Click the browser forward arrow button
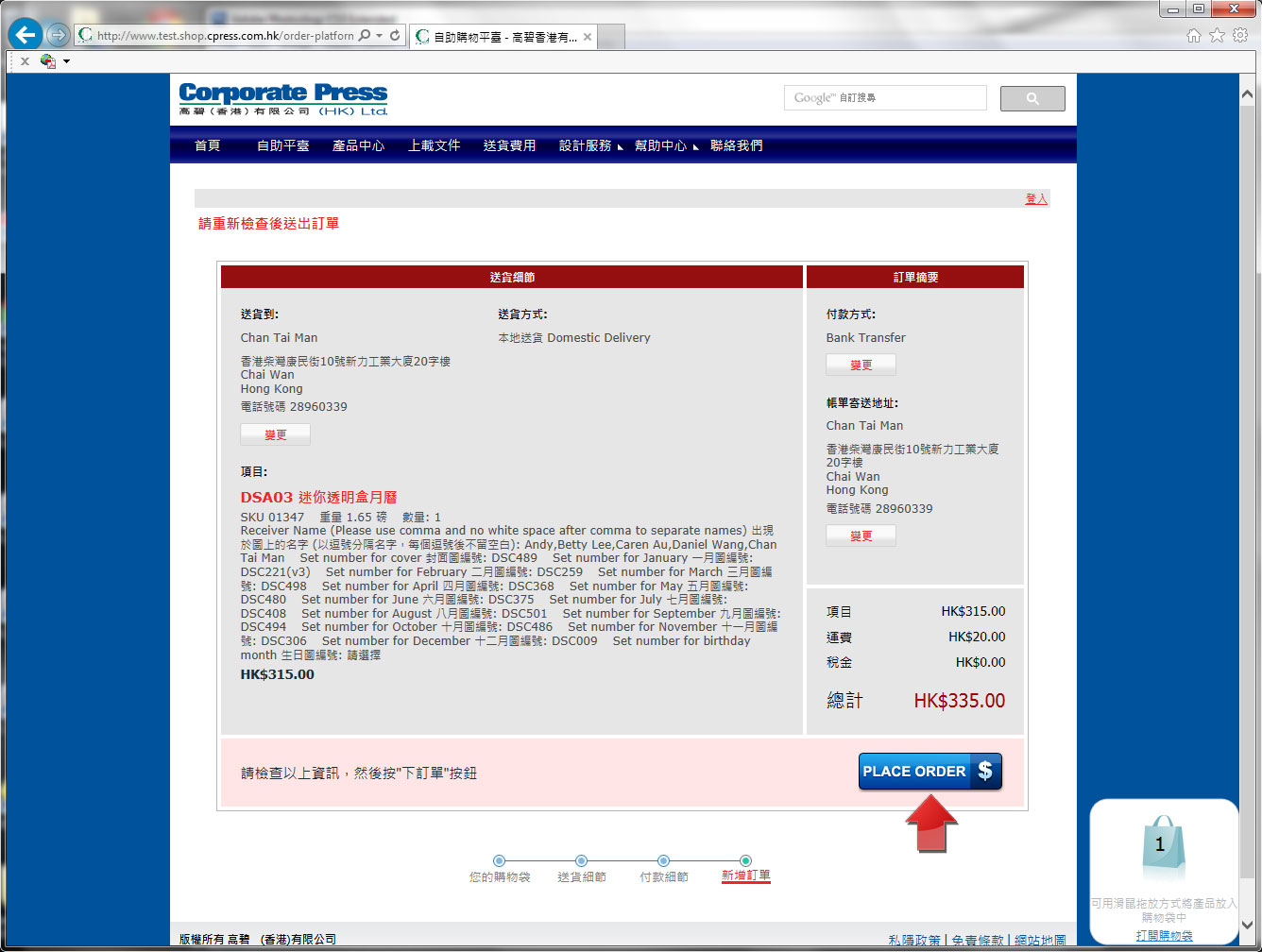This screenshot has height=952, width=1262. (58, 36)
